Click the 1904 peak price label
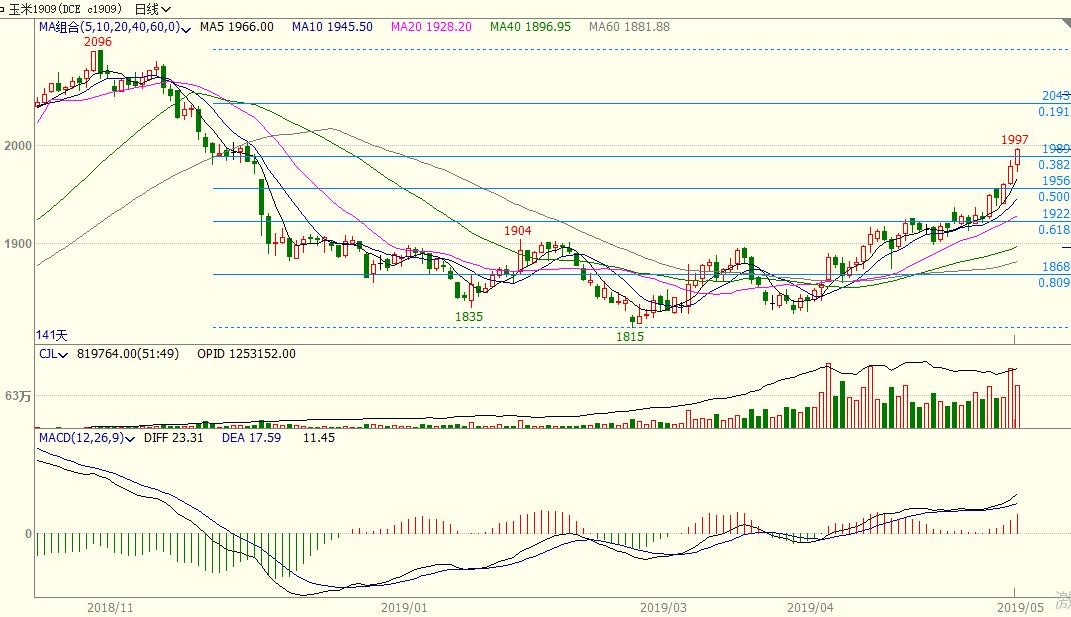This screenshot has height=617, width=1071. pos(517,231)
